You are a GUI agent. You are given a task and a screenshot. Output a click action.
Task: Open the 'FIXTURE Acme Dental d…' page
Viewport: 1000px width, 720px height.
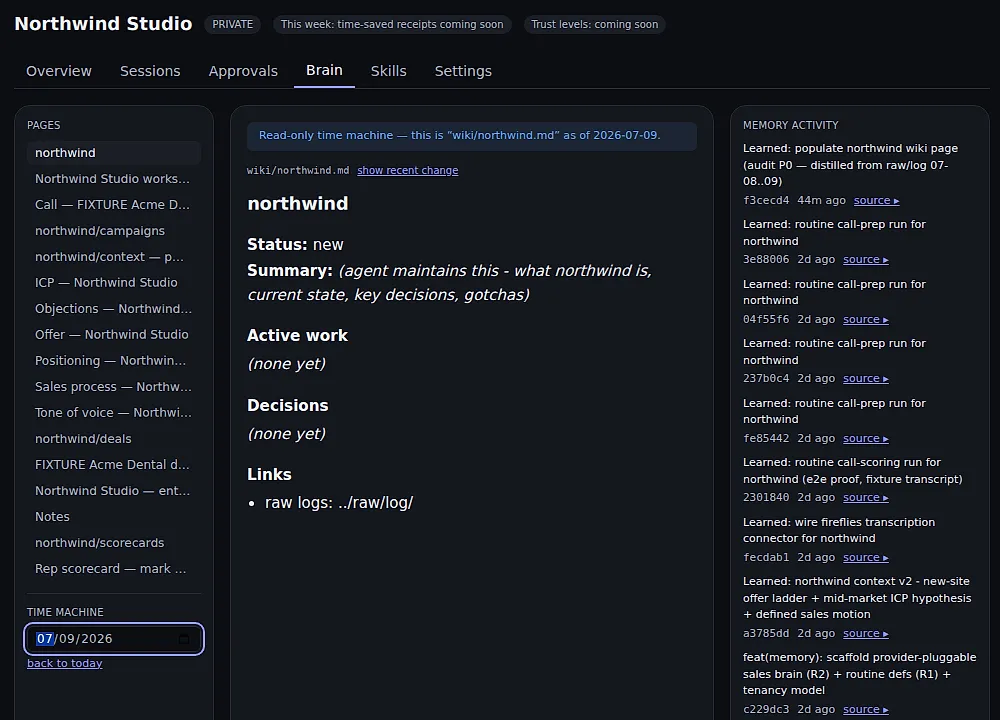tap(114, 465)
